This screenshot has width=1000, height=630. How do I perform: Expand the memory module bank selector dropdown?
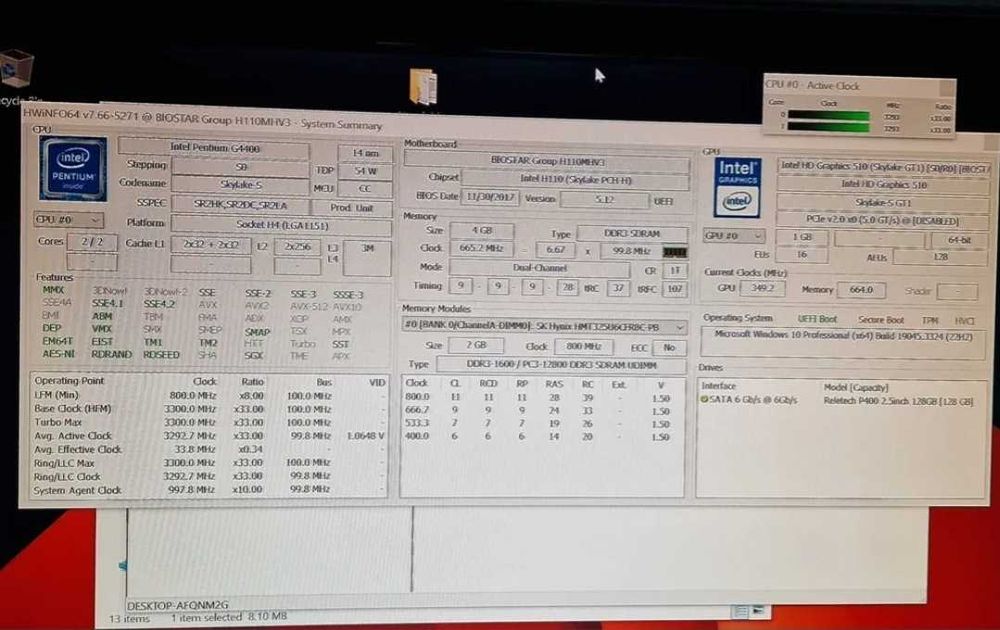point(545,326)
